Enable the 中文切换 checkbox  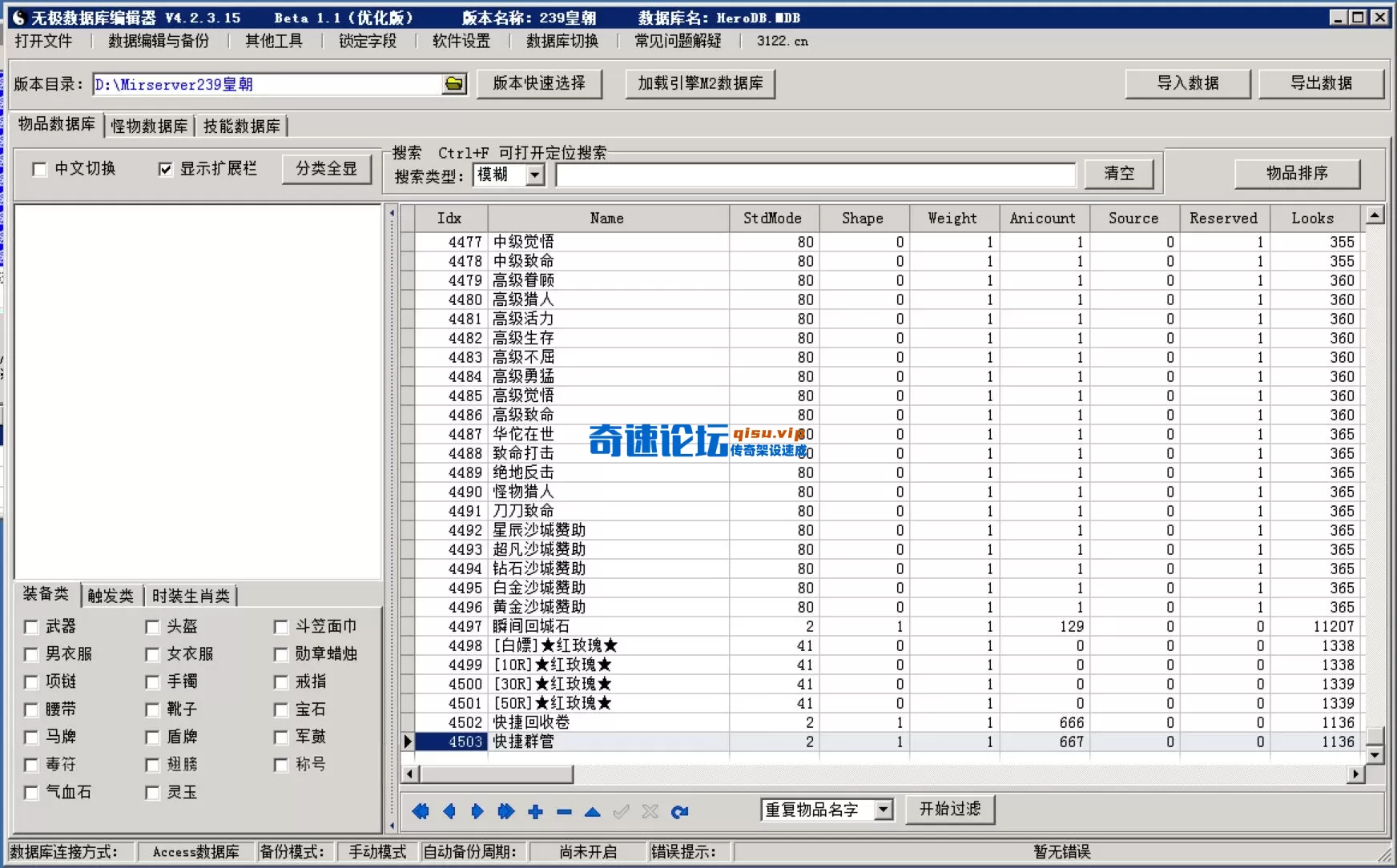[38, 169]
